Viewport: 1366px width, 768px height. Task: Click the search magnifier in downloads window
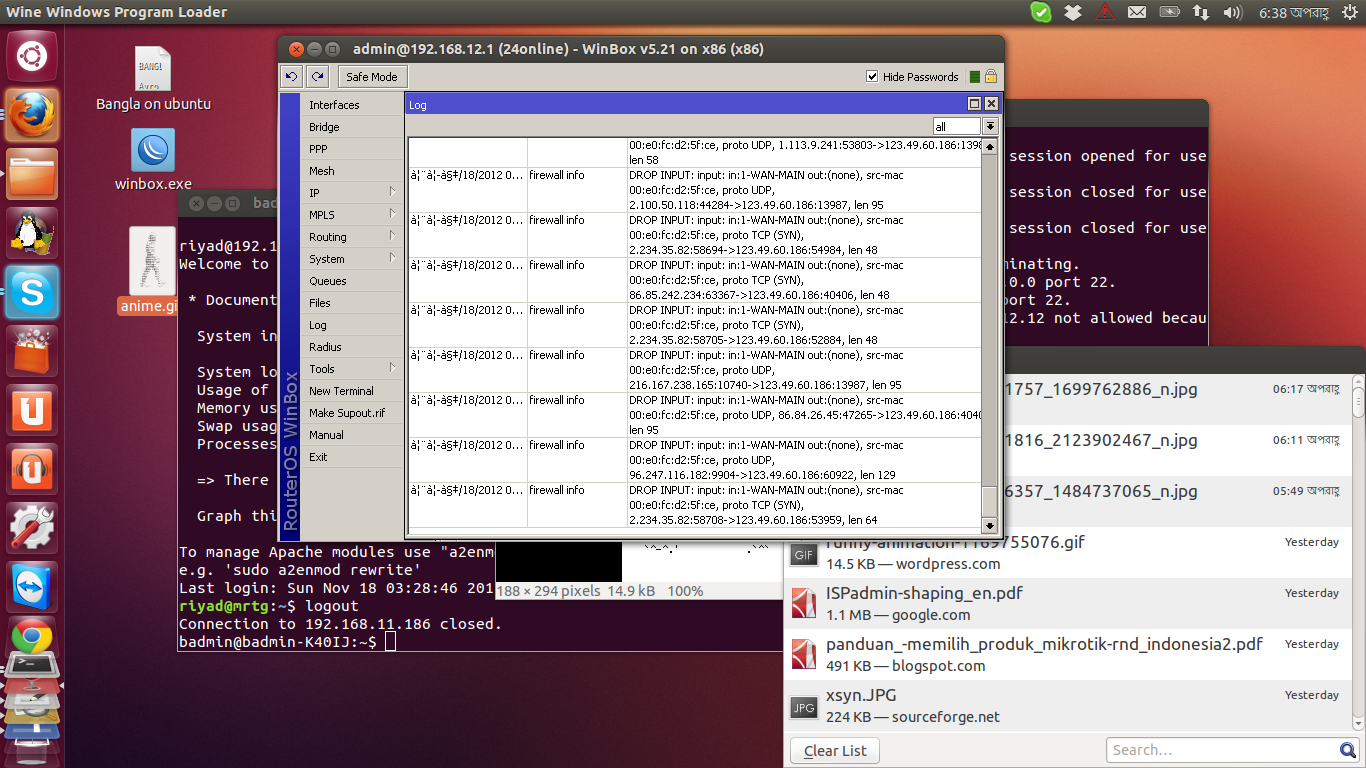[1348, 750]
